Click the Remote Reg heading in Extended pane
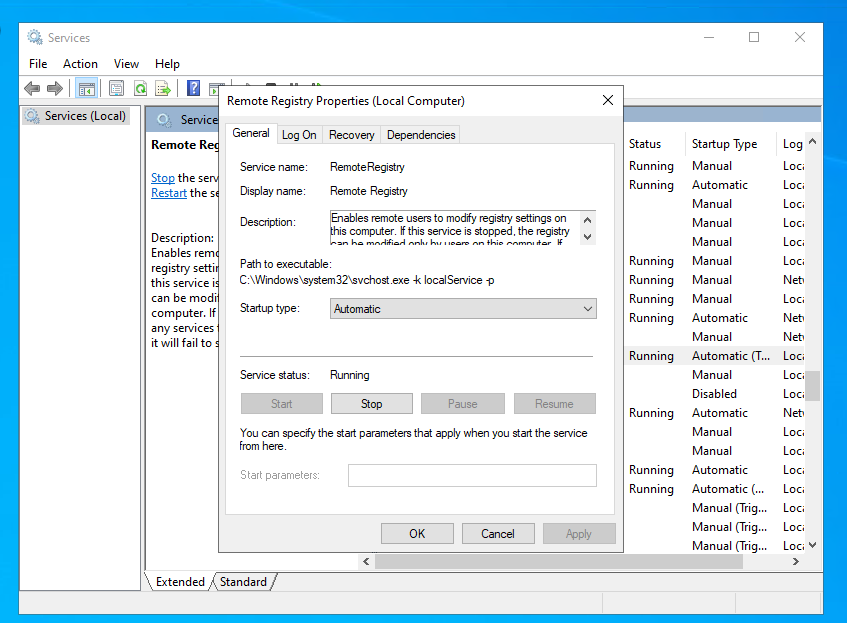This screenshot has width=847, height=623. pos(185,145)
